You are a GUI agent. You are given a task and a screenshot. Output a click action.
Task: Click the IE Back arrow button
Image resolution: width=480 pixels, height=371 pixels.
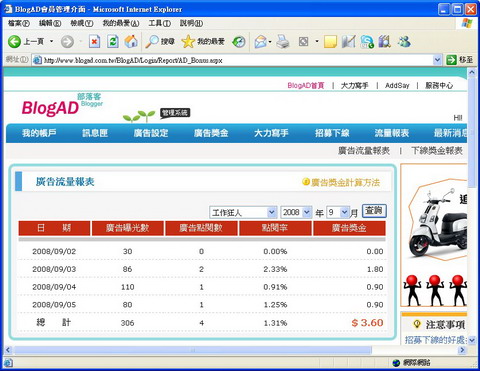15,42
